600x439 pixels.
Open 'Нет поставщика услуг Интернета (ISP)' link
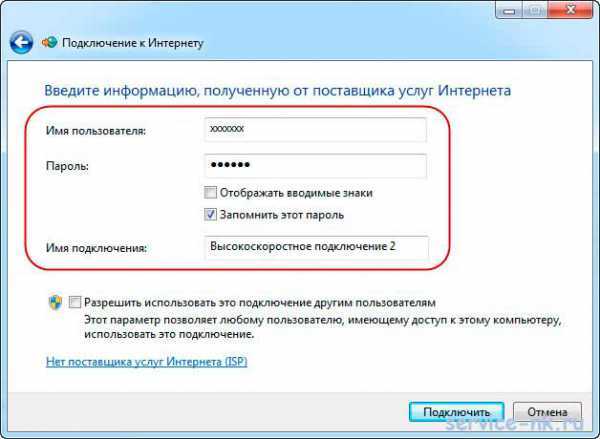[x=147, y=362]
